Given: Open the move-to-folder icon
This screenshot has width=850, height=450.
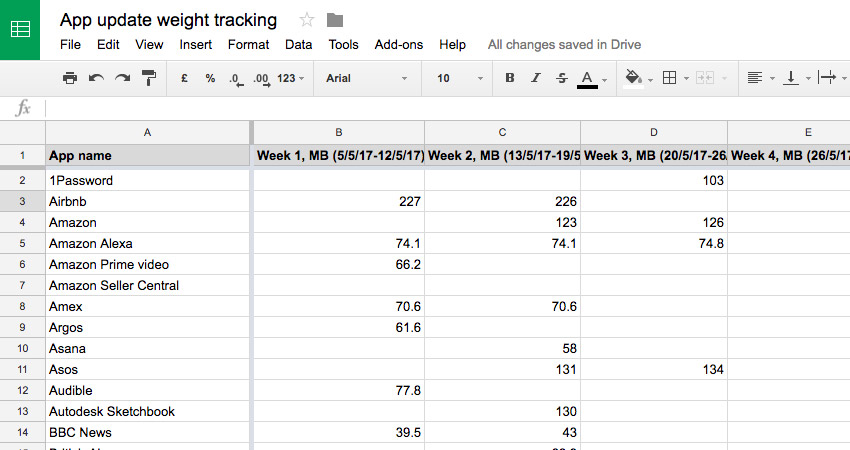Looking at the screenshot, I should click(x=335, y=21).
